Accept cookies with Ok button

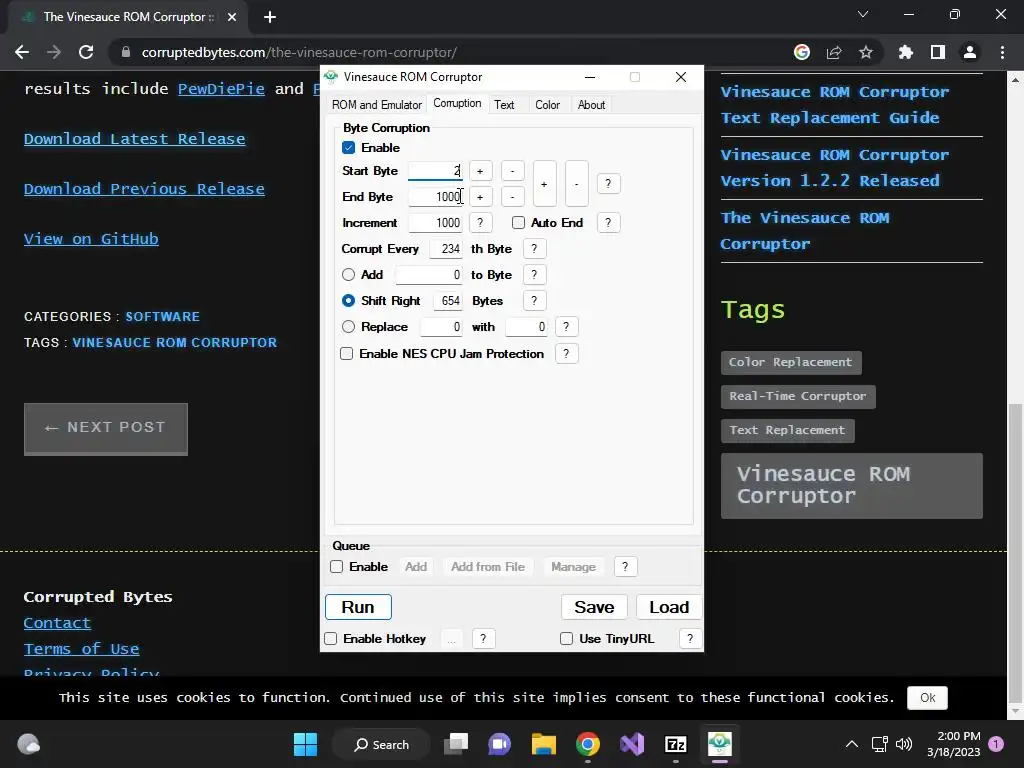927,697
